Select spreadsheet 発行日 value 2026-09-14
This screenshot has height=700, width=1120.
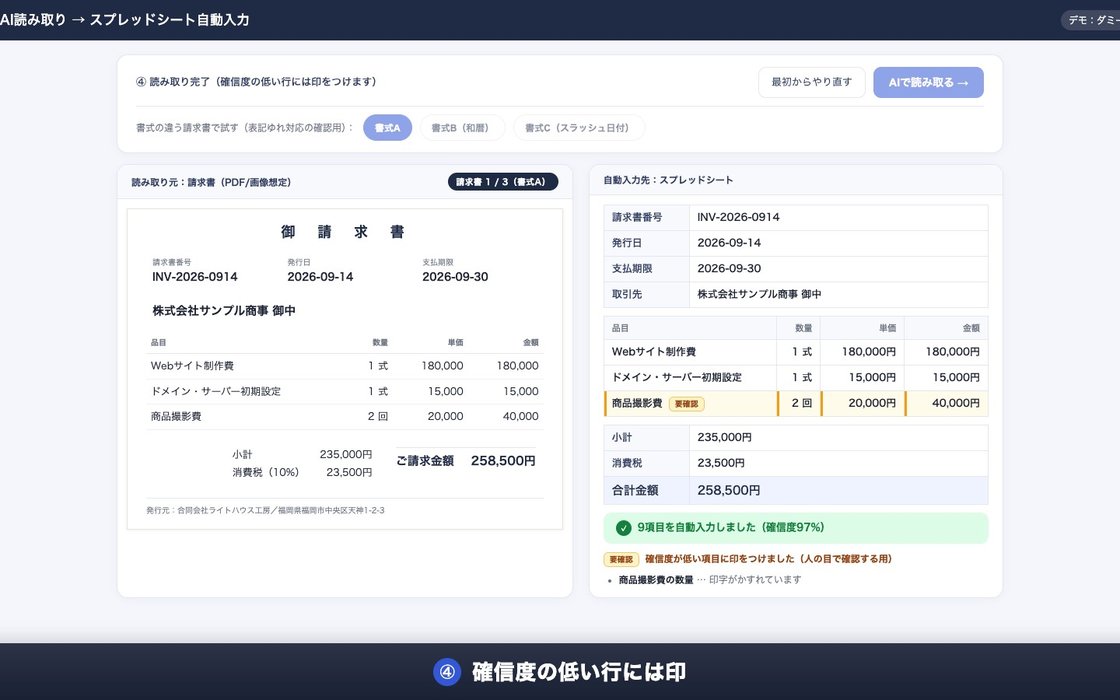tap(839, 243)
